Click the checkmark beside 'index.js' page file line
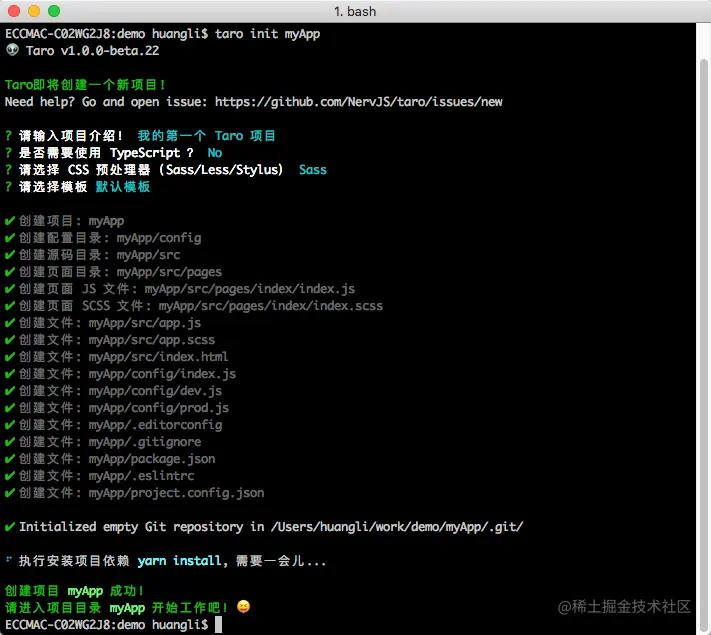Viewport: 711px width, 635px height. (x=10, y=289)
